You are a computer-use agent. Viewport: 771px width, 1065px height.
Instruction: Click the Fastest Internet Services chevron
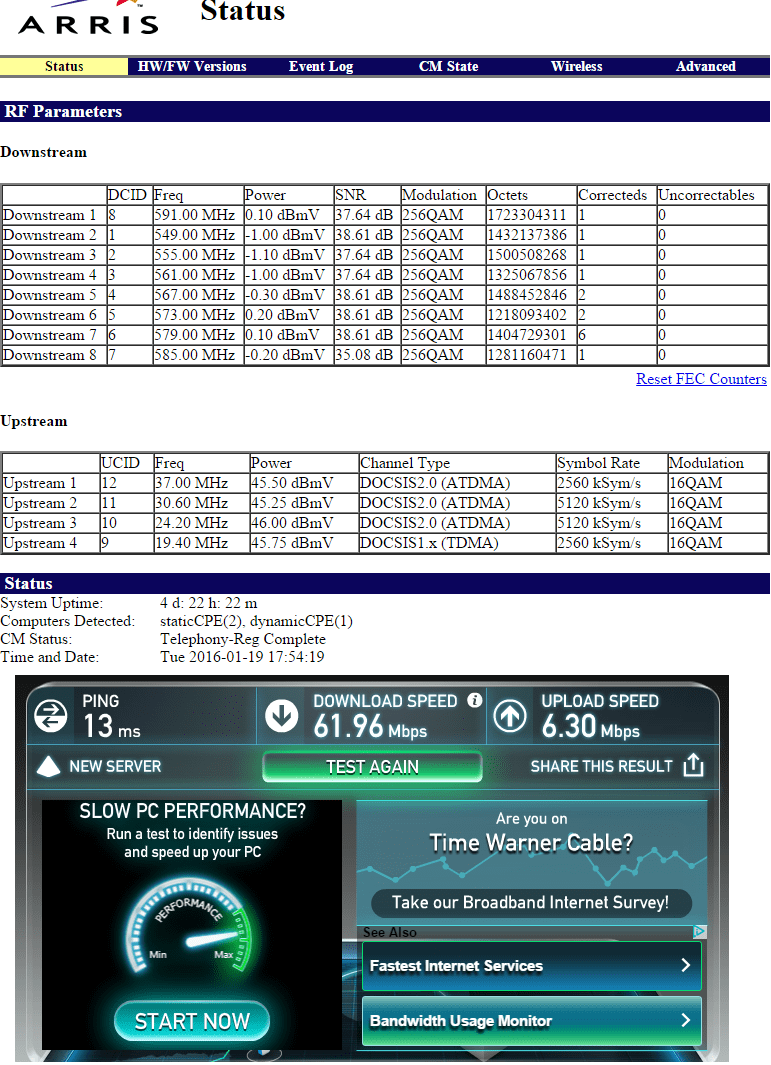click(685, 965)
